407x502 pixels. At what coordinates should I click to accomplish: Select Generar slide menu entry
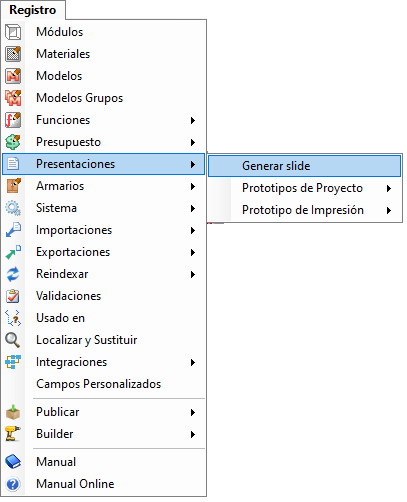[304, 166]
